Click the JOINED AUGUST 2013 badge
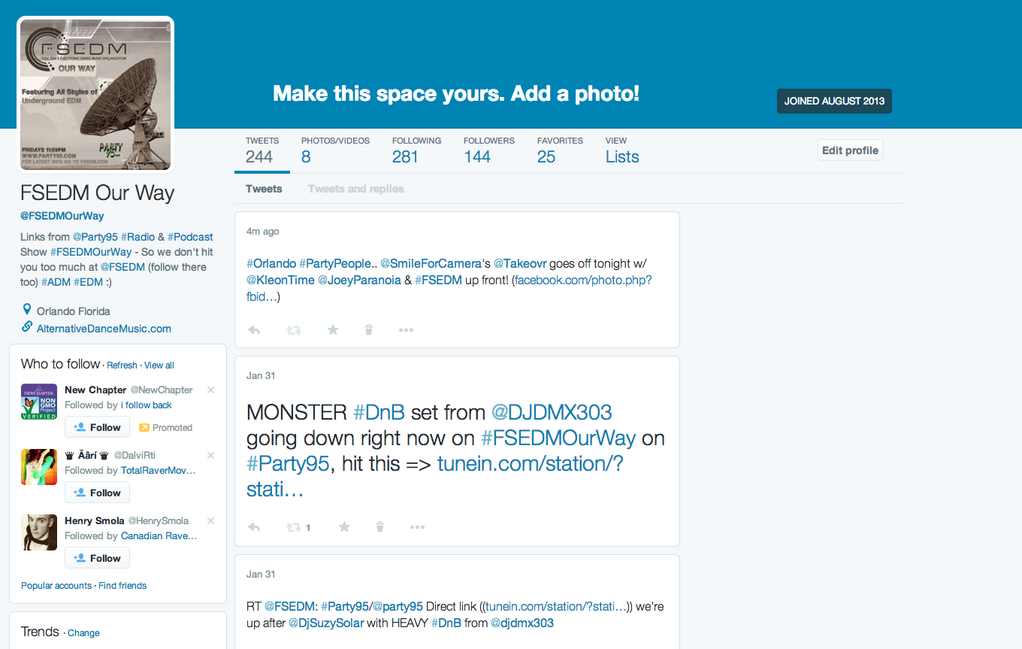Image resolution: width=1022 pixels, height=649 pixels. (834, 101)
